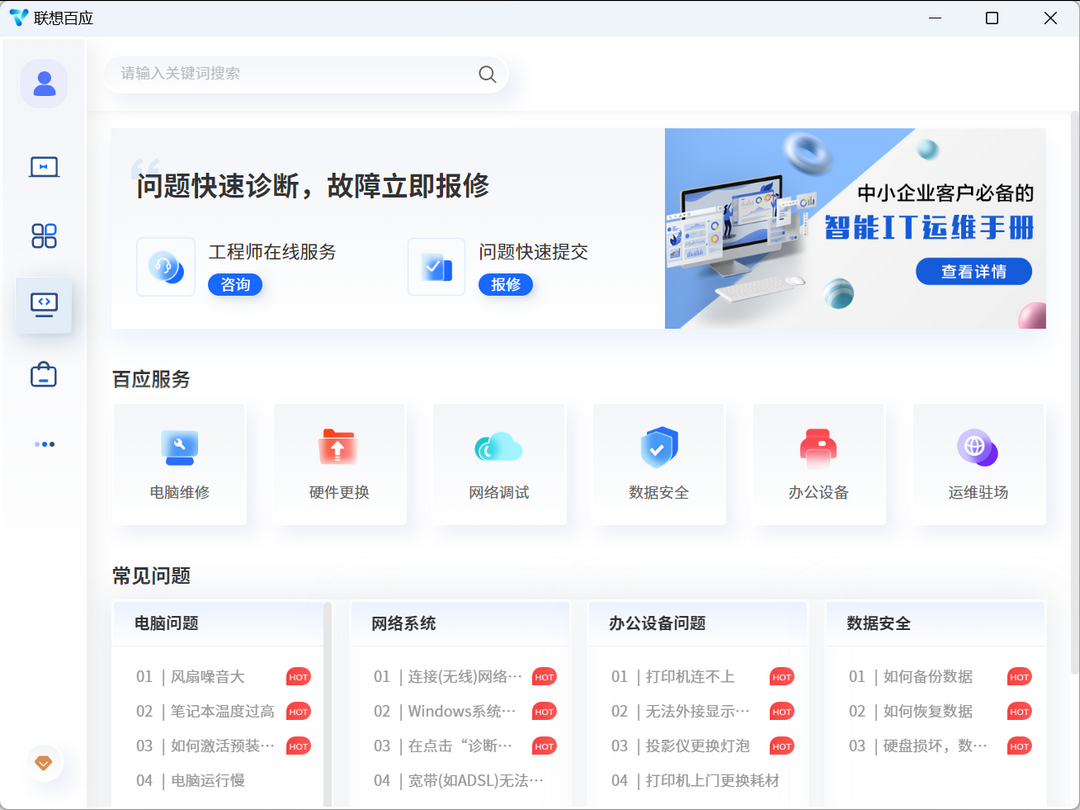Click the search magnifier icon
This screenshot has width=1080, height=810.
(x=487, y=74)
